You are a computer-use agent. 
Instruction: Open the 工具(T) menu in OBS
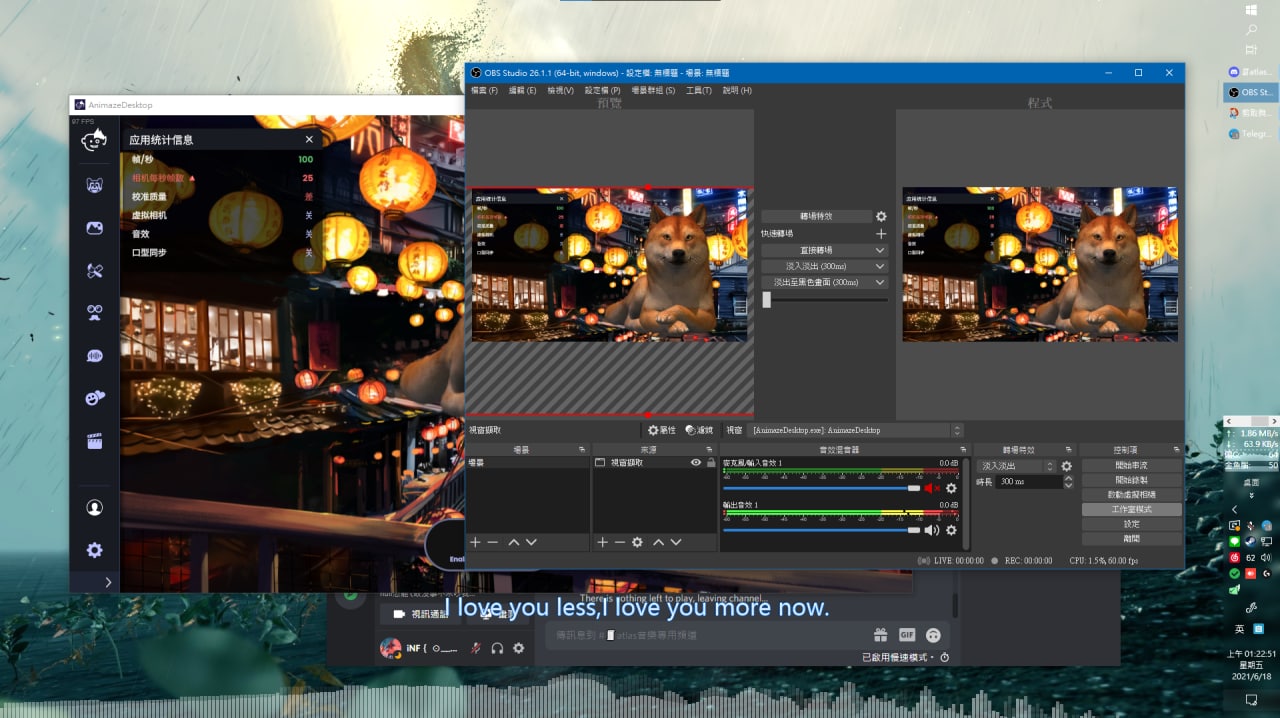pyautogui.click(x=699, y=90)
